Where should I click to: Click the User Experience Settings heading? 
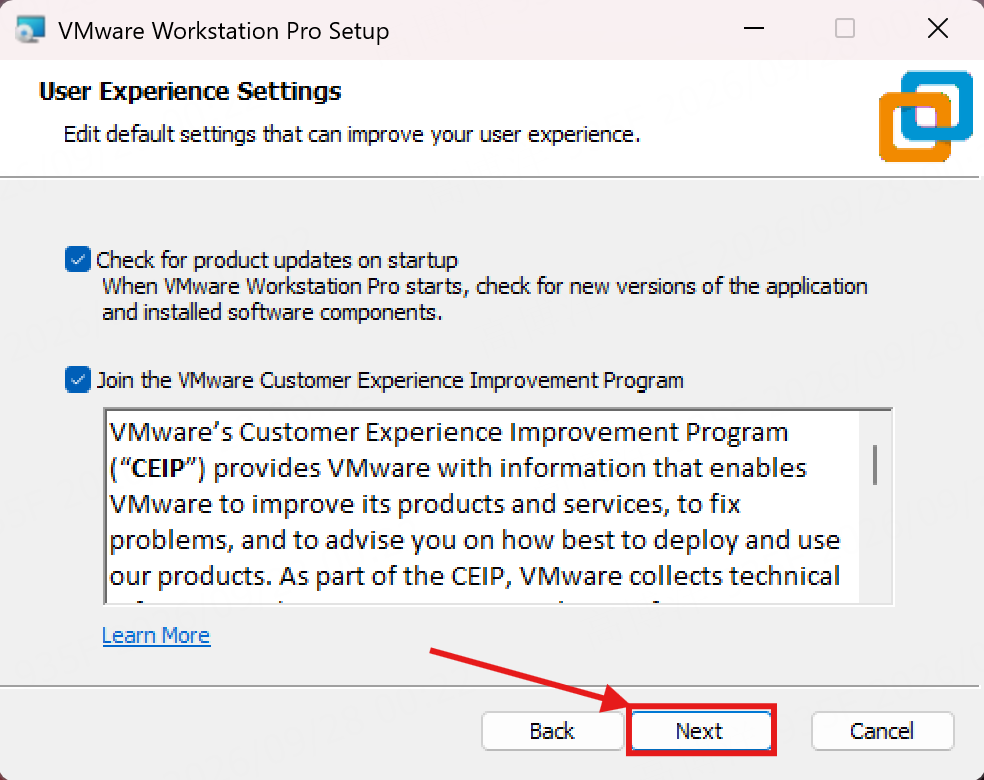(x=190, y=92)
